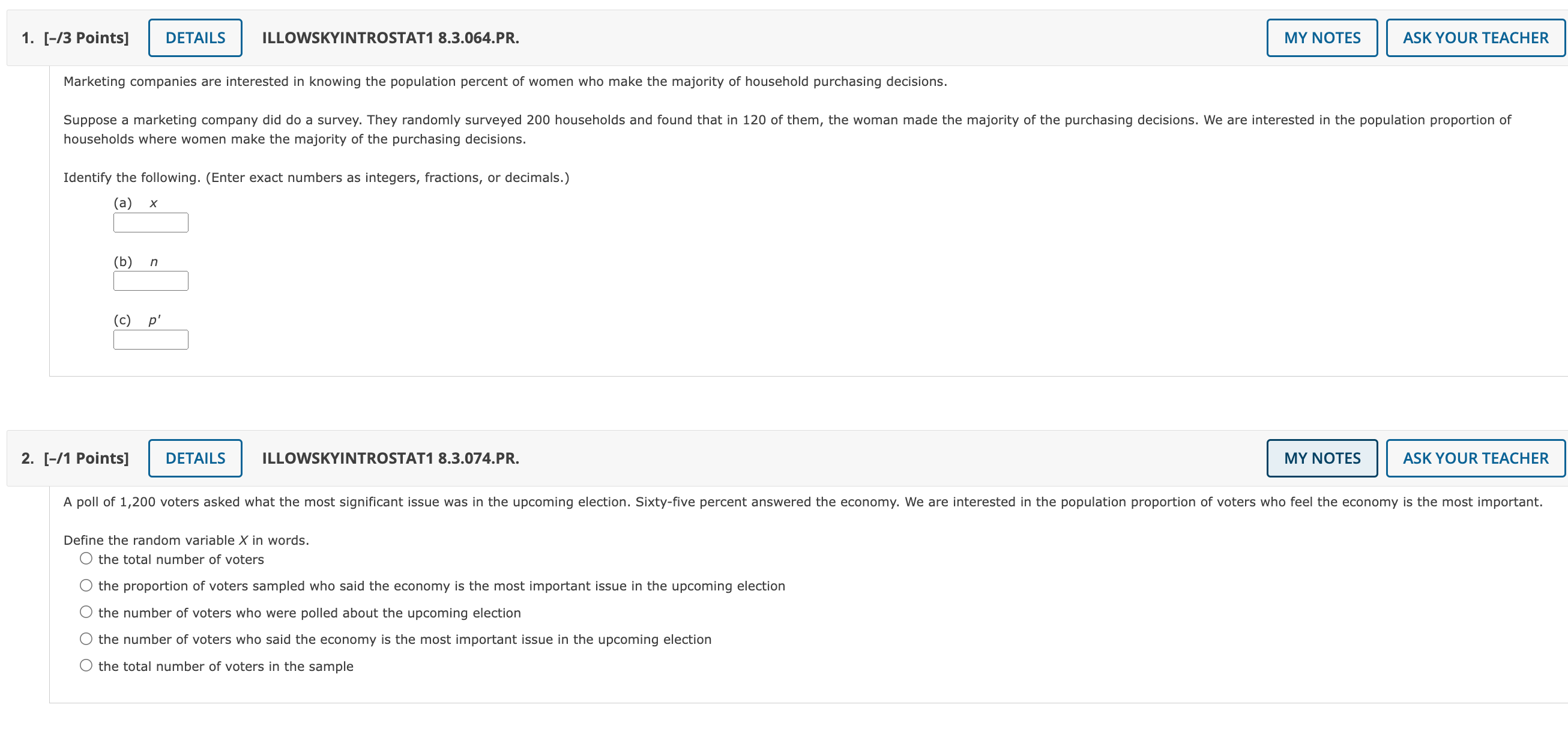Viewport: 1568px width, 752px height.
Task: Click the answer field for part (c) p'
Action: coord(150,339)
